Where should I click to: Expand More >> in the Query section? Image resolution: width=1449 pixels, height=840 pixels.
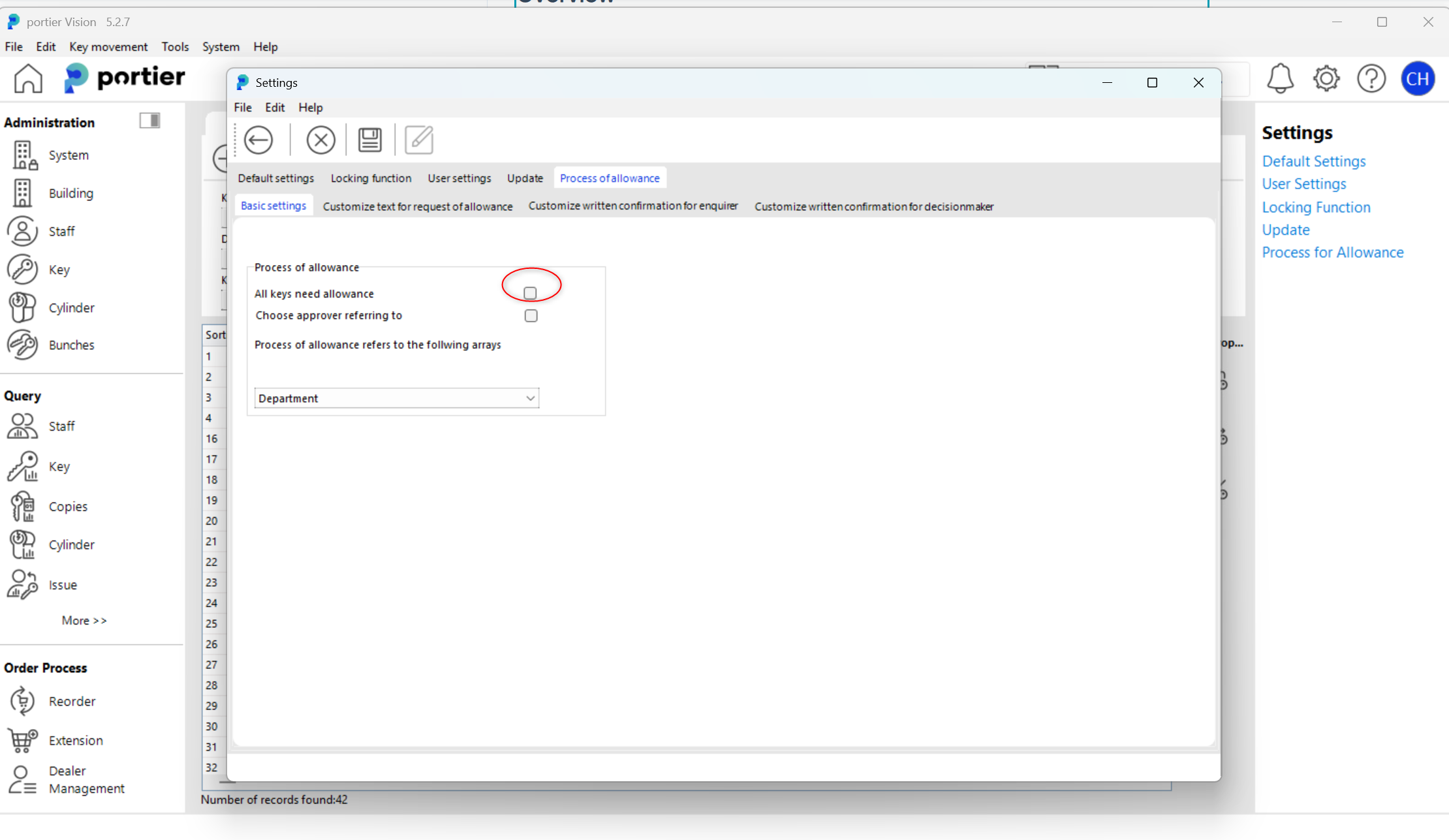click(84, 621)
